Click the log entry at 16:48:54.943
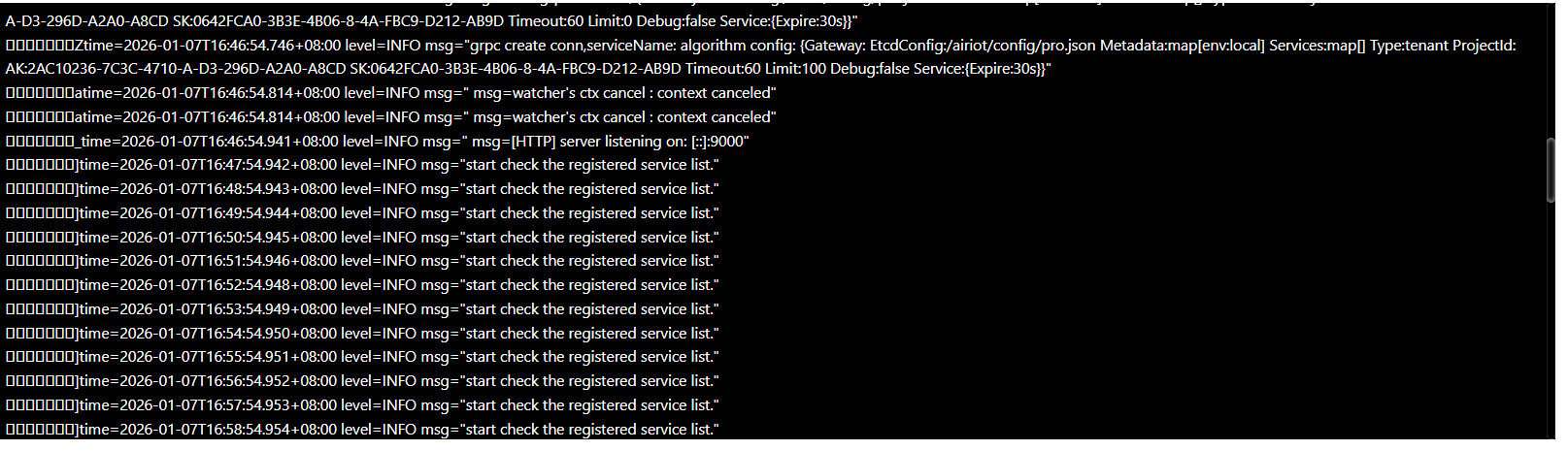This screenshot has width=1568, height=451. pos(362,189)
